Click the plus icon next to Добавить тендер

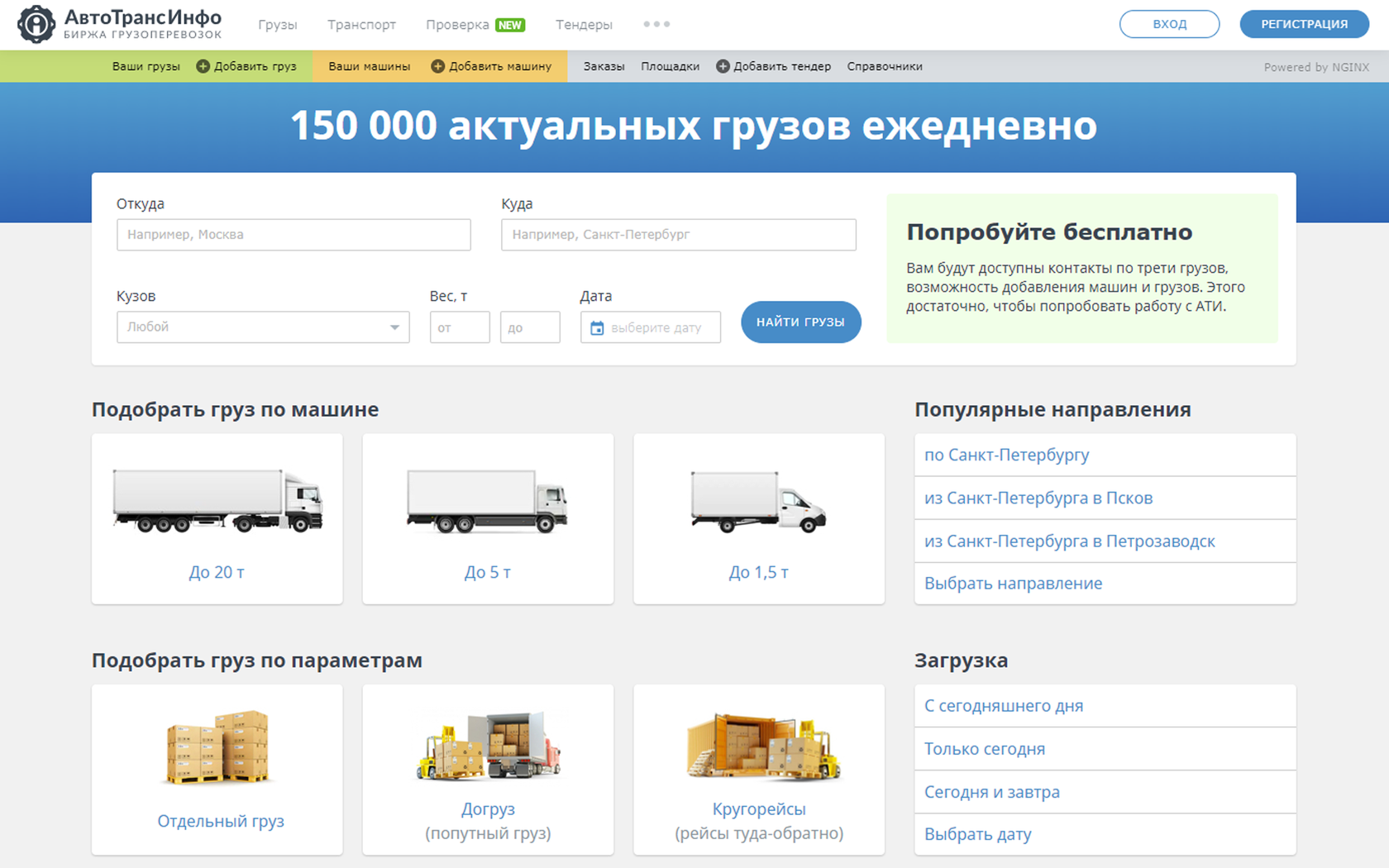tap(723, 66)
